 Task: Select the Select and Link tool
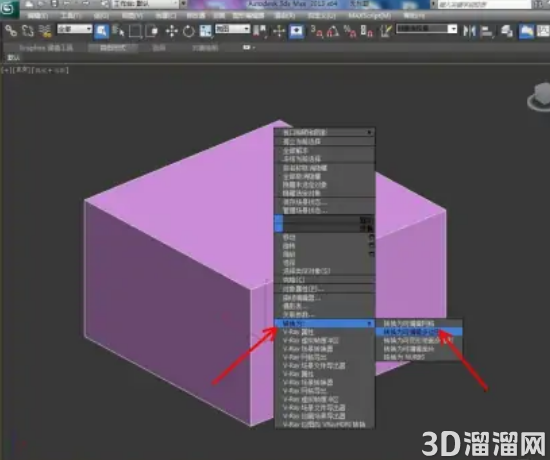click(11, 31)
